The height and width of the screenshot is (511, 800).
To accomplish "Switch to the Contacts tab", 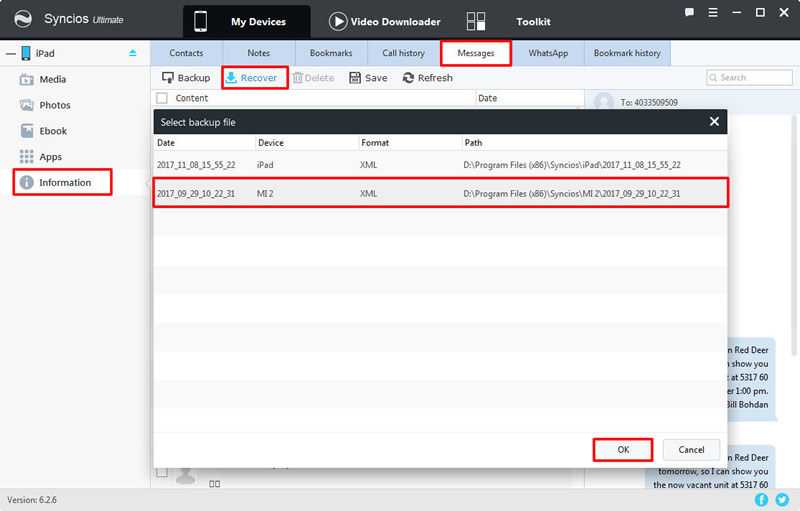I will point(186,53).
